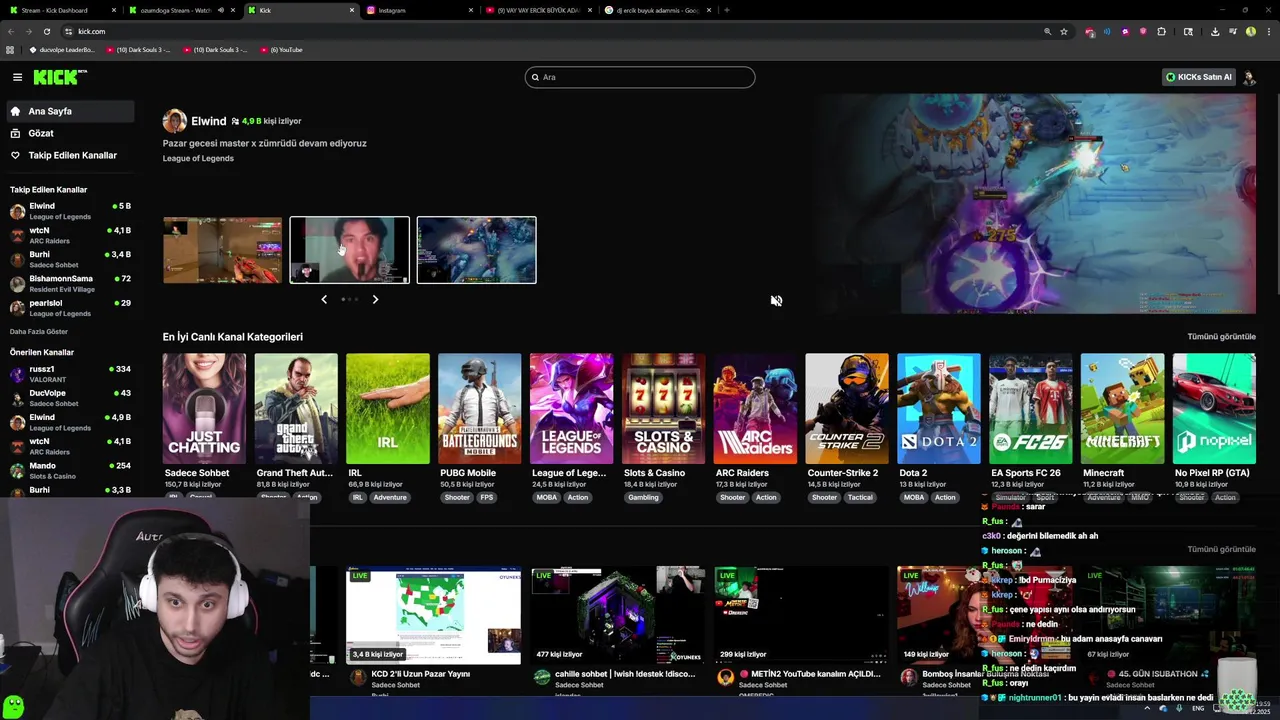Open Takip Edilen Kanallar in sidebar
Viewport: 1280px width, 720px height.
70,155
